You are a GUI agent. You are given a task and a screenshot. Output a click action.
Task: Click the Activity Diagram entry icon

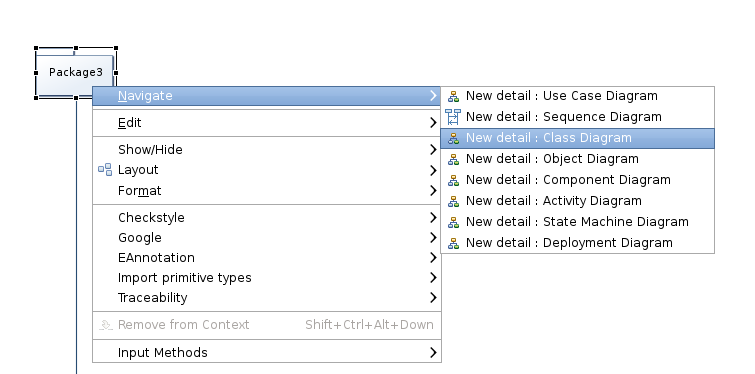point(453,201)
